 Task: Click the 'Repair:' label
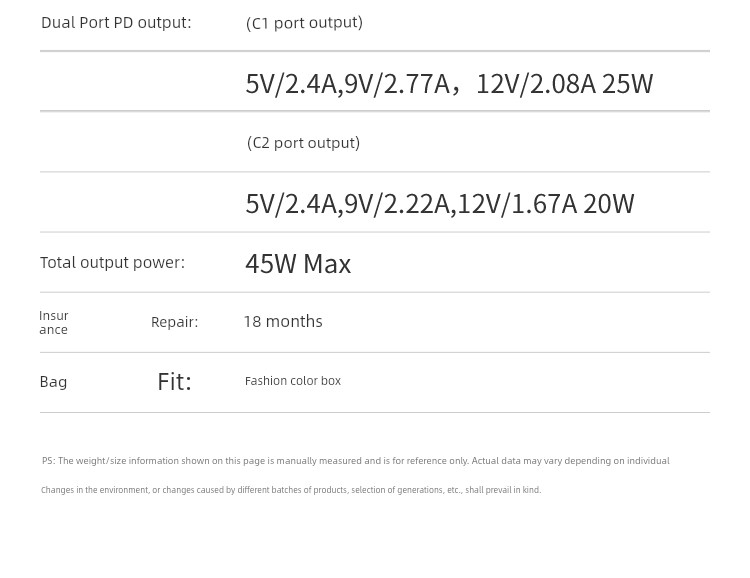coord(175,322)
